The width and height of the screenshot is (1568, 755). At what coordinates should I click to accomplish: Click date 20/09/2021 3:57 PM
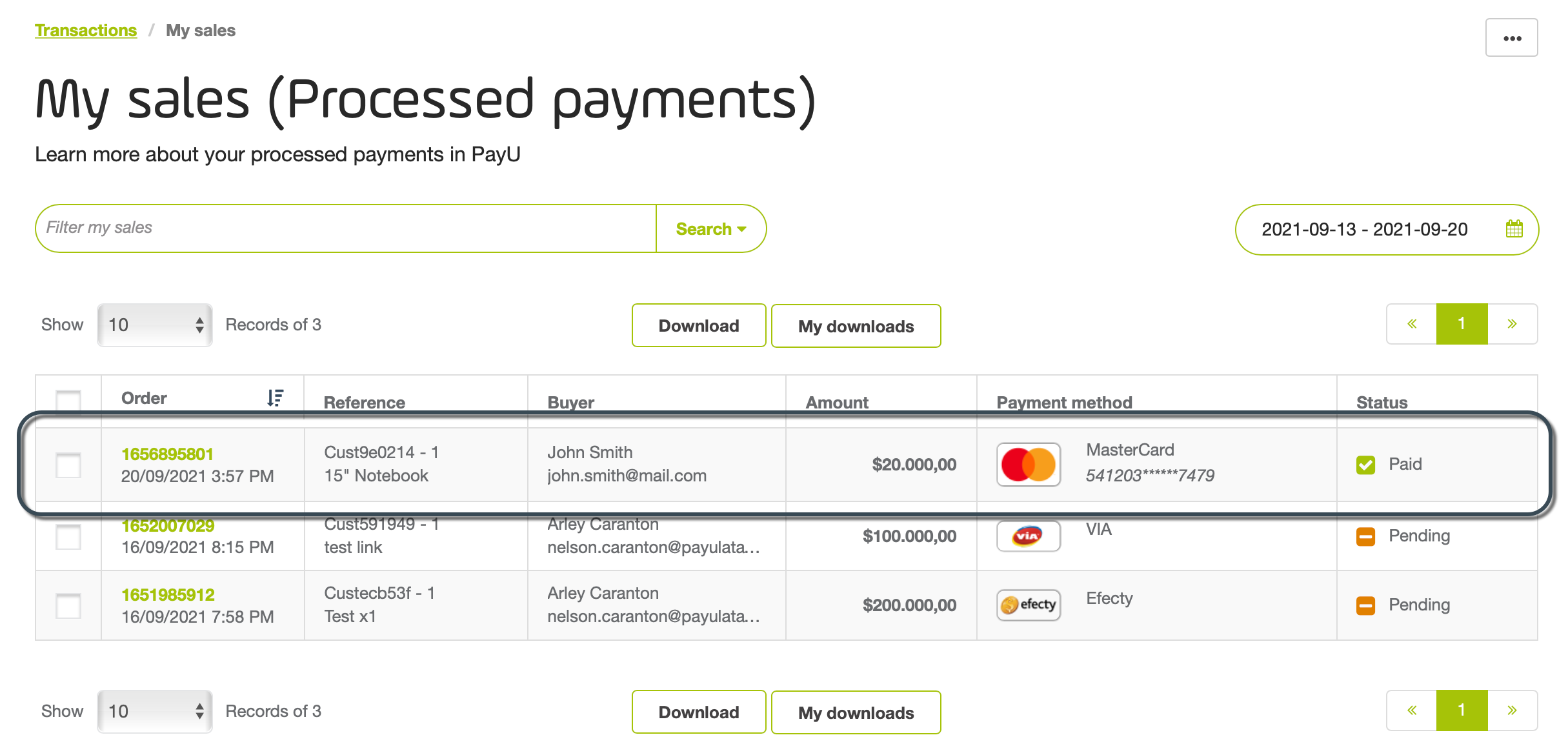[x=197, y=476]
